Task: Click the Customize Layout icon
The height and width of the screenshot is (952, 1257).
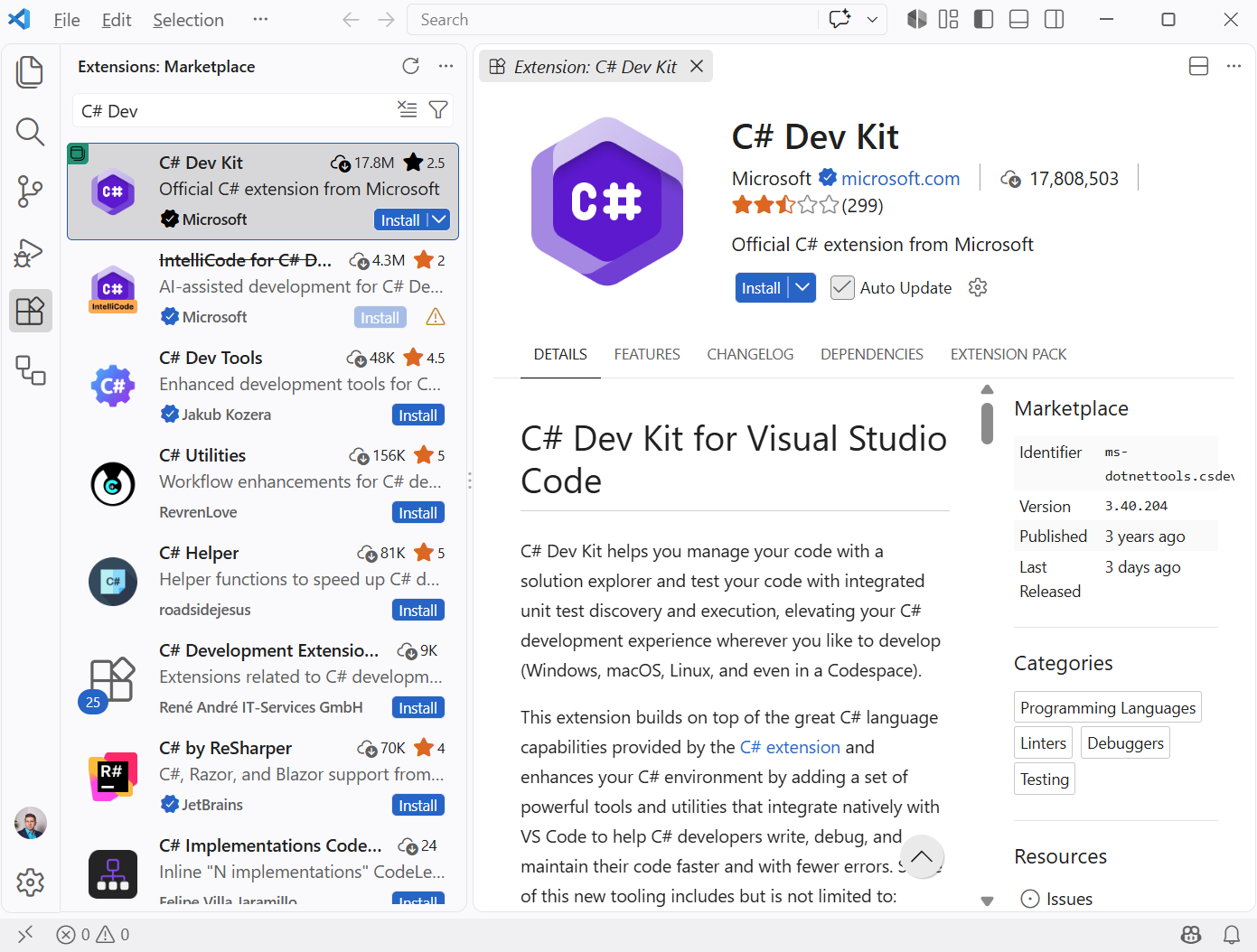Action: coord(948,20)
